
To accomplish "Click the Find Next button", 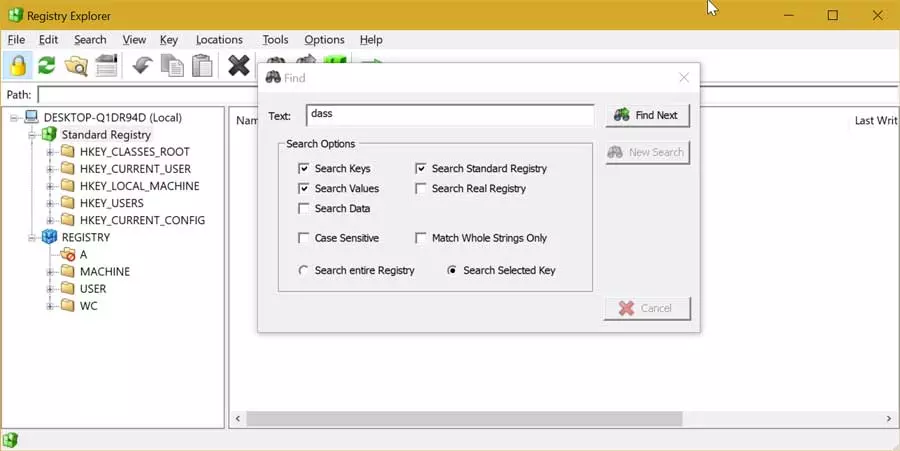I will pos(647,115).
